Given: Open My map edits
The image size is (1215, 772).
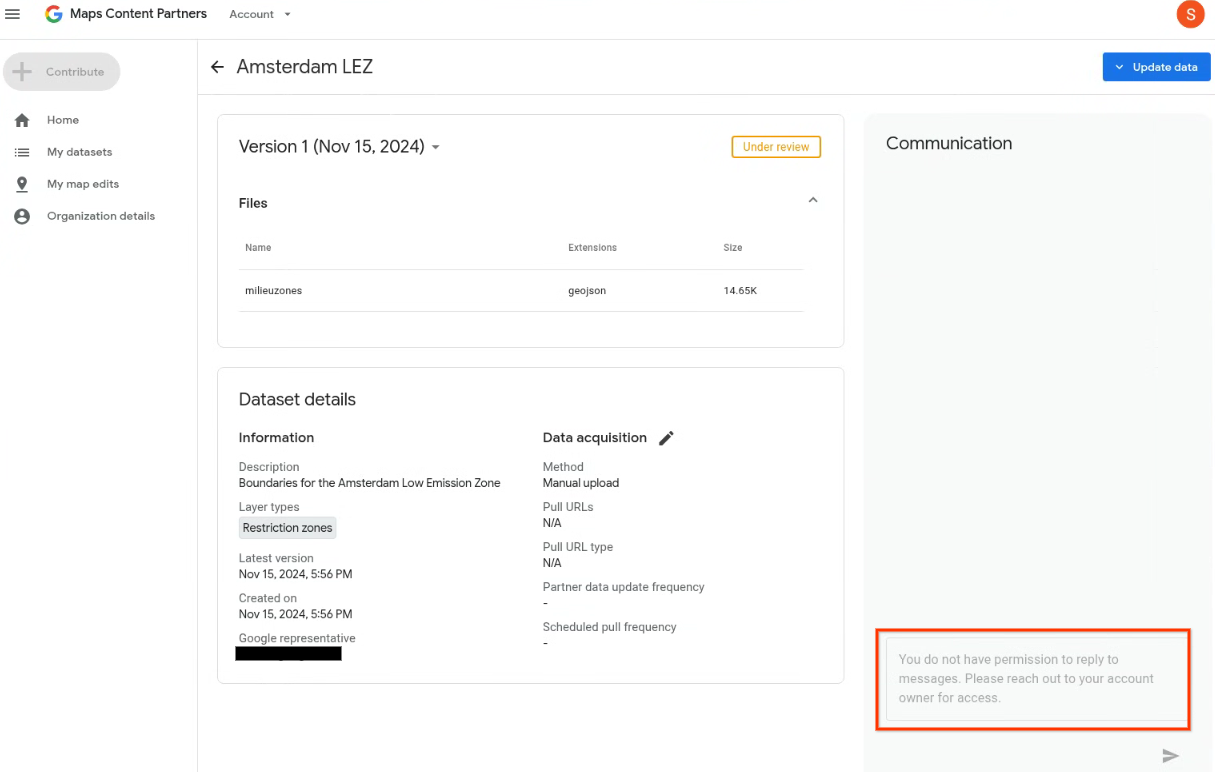Looking at the screenshot, I should [83, 184].
